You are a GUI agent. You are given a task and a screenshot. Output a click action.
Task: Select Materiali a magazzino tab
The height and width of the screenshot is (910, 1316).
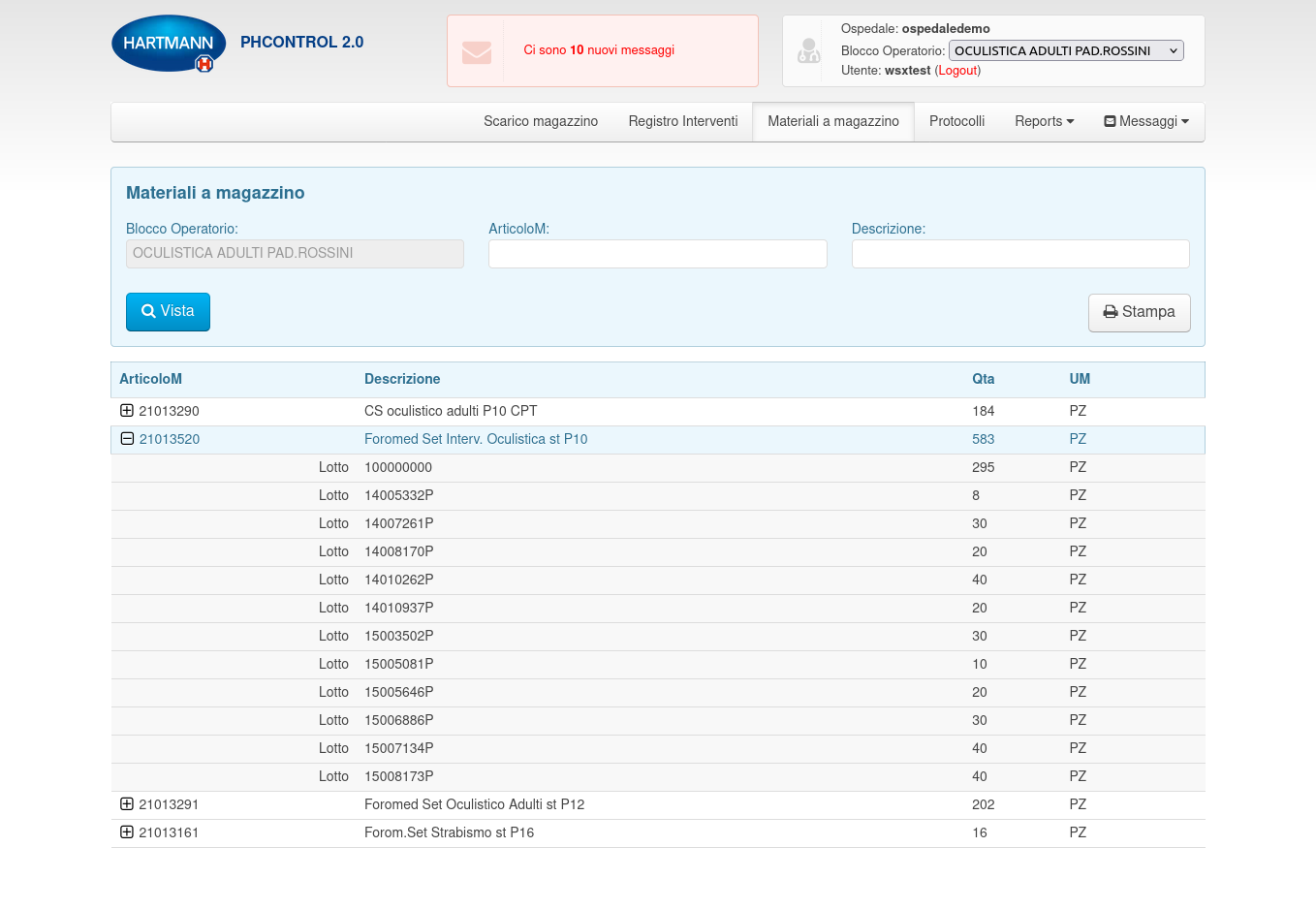coord(833,121)
